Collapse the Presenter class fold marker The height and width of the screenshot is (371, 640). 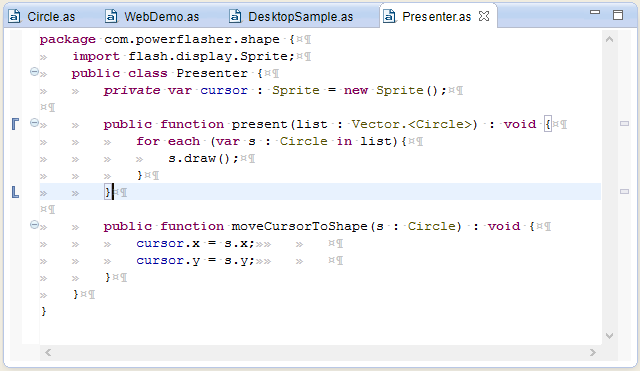coord(34,72)
